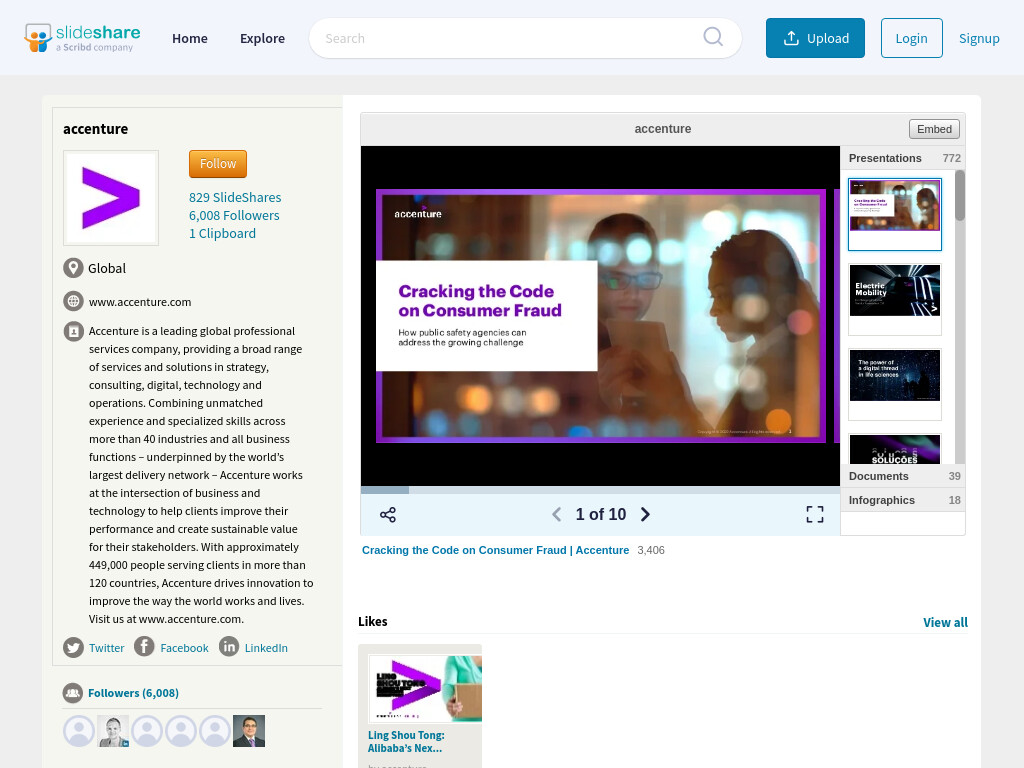The image size is (1024, 768).
Task: Click View all likes
Action: point(945,622)
